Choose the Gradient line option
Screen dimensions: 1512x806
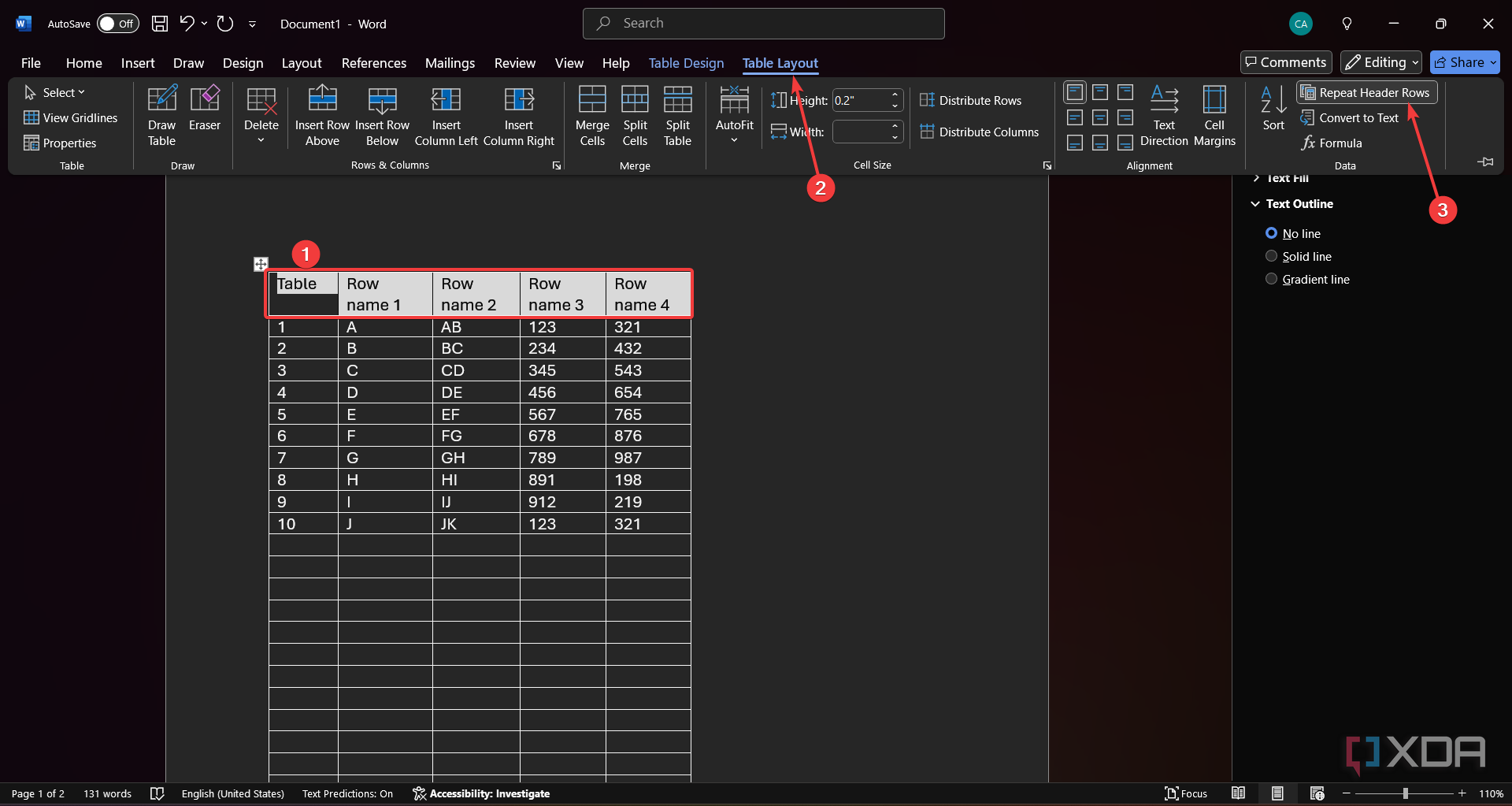[1271, 278]
